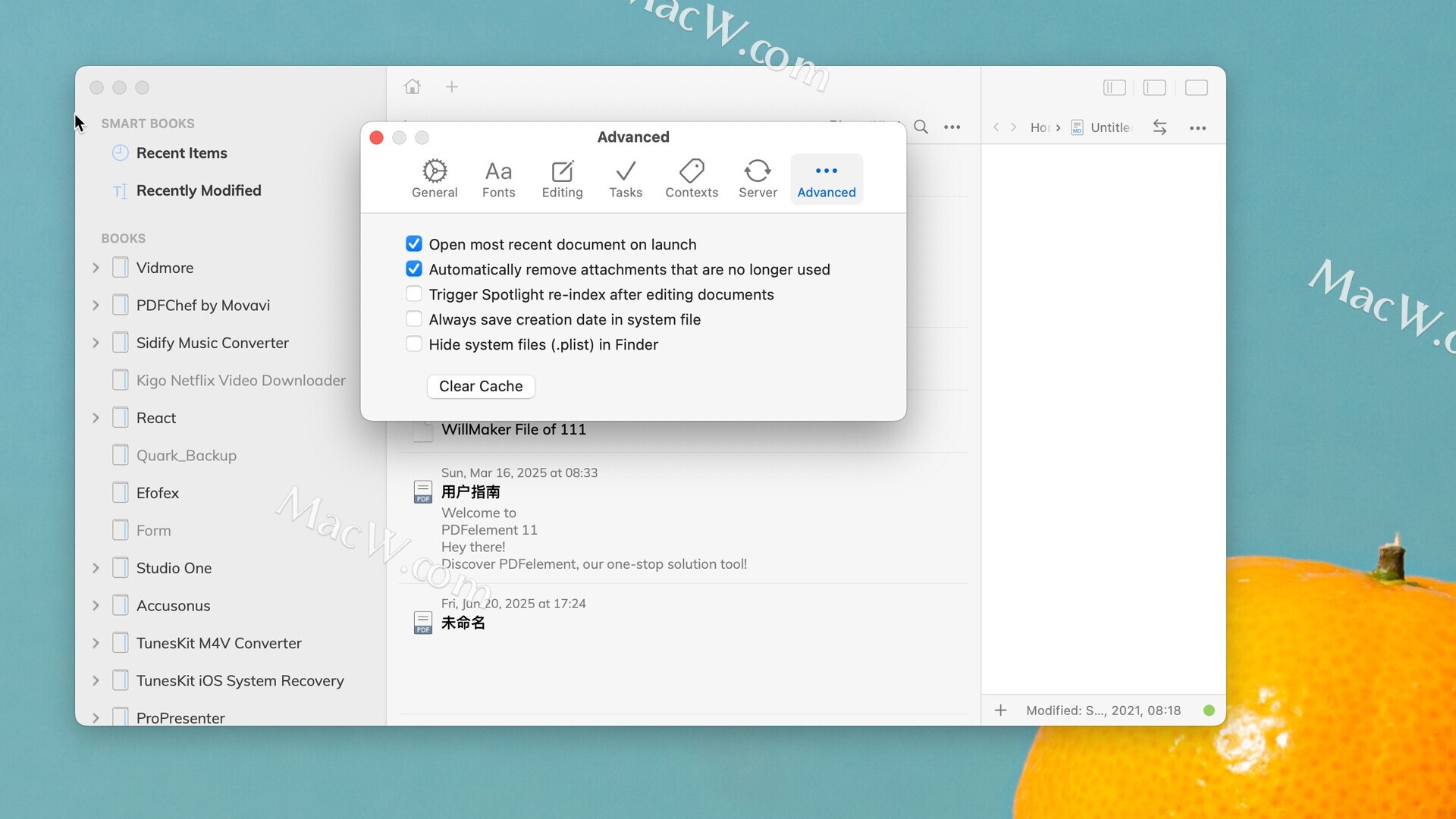Open the Contexts preferences tab
This screenshot has height=819, width=1456.
pos(692,179)
